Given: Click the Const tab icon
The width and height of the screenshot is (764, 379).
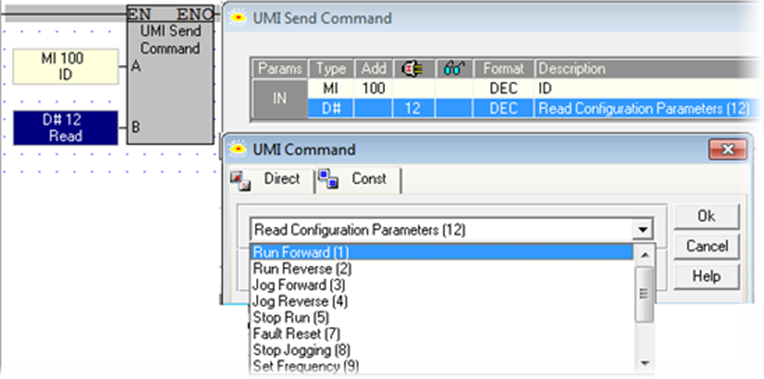Looking at the screenshot, I should pos(329,179).
